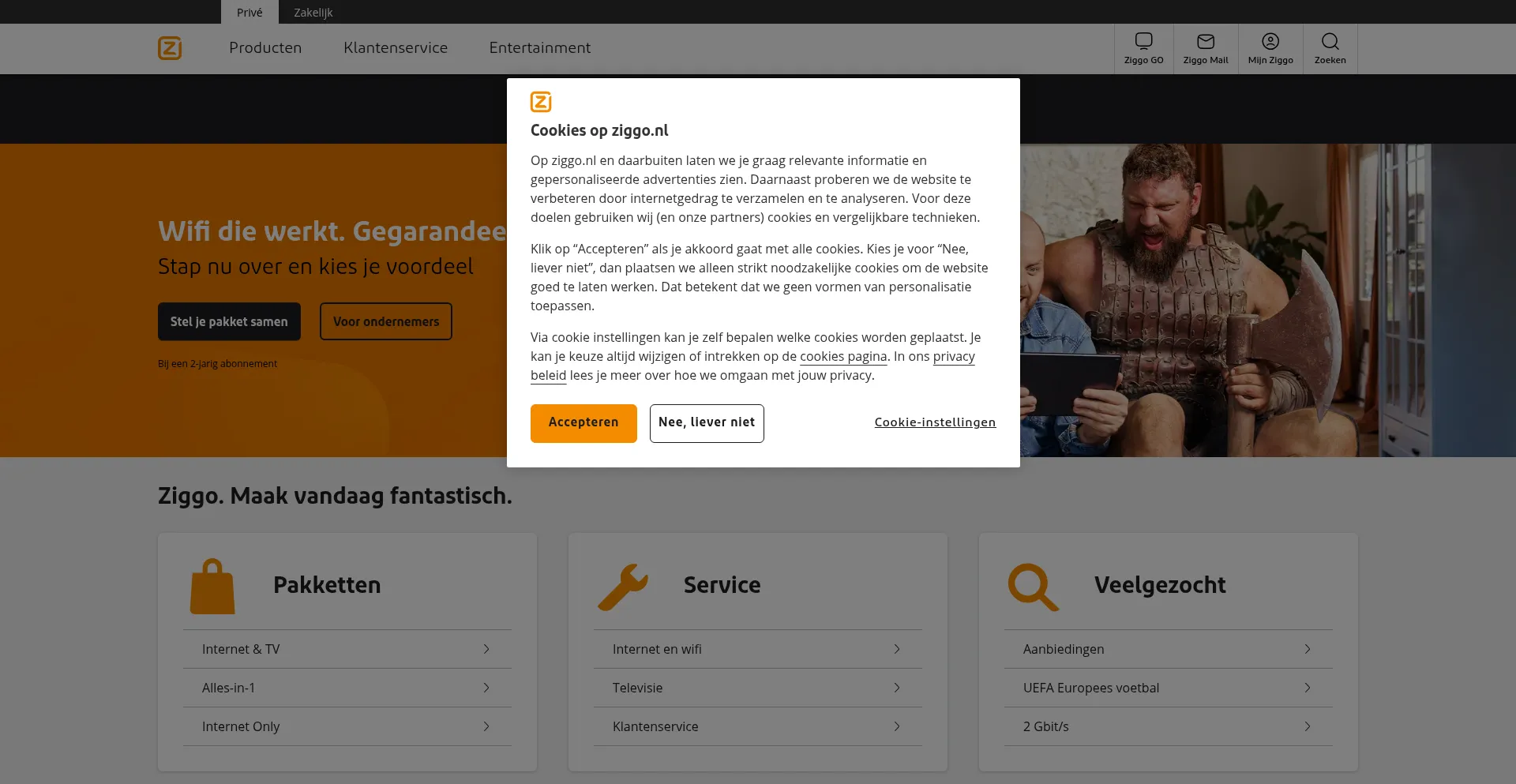Image resolution: width=1516 pixels, height=784 pixels.
Task: Open the Klantenservice menu in the navigation bar
Action: click(395, 48)
